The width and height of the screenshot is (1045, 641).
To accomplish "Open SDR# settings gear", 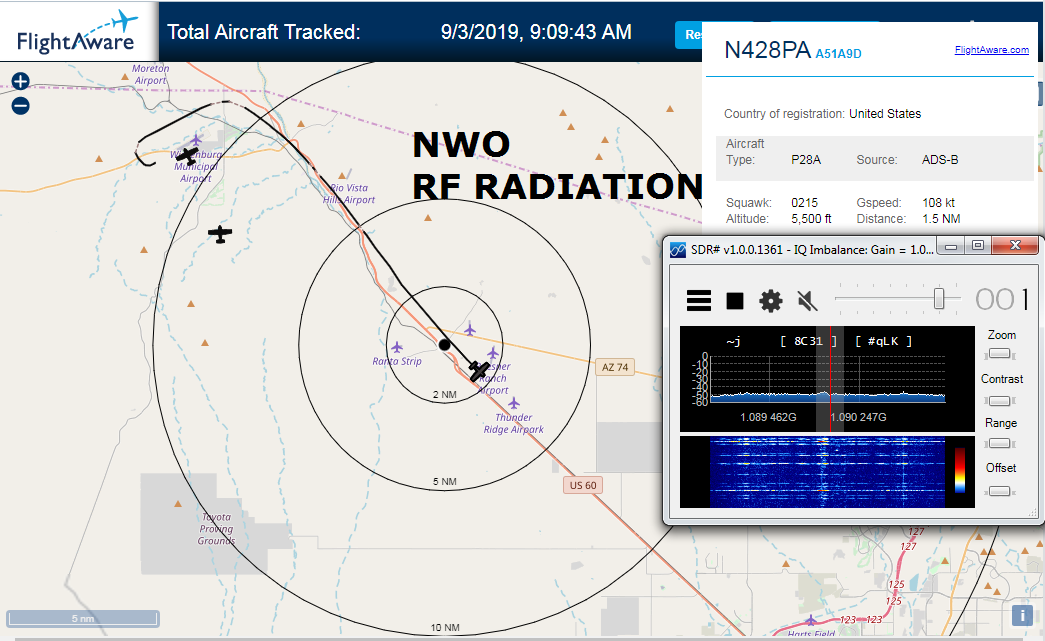I will 770,301.
